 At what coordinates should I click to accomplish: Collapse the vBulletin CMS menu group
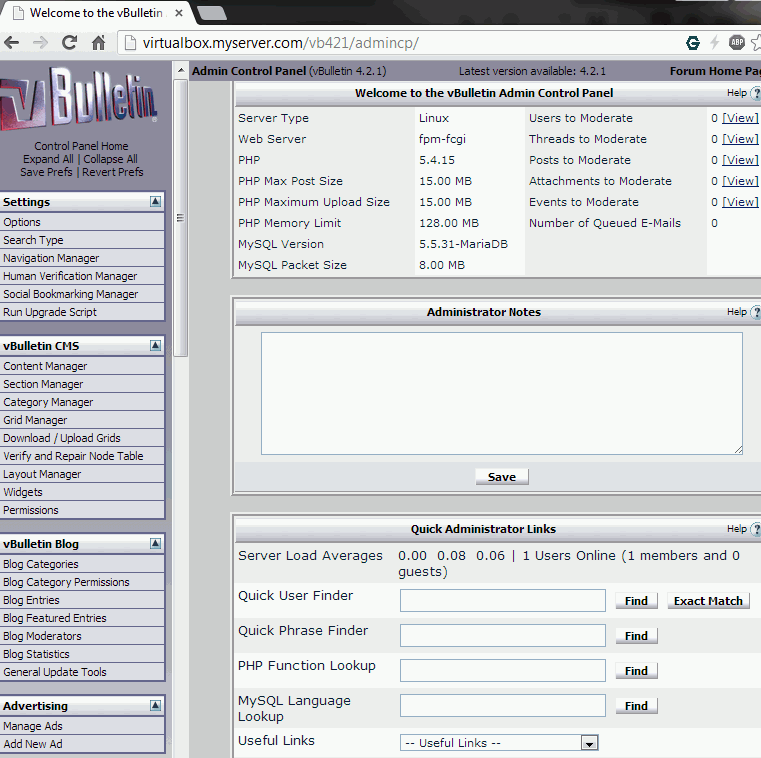(x=155, y=346)
